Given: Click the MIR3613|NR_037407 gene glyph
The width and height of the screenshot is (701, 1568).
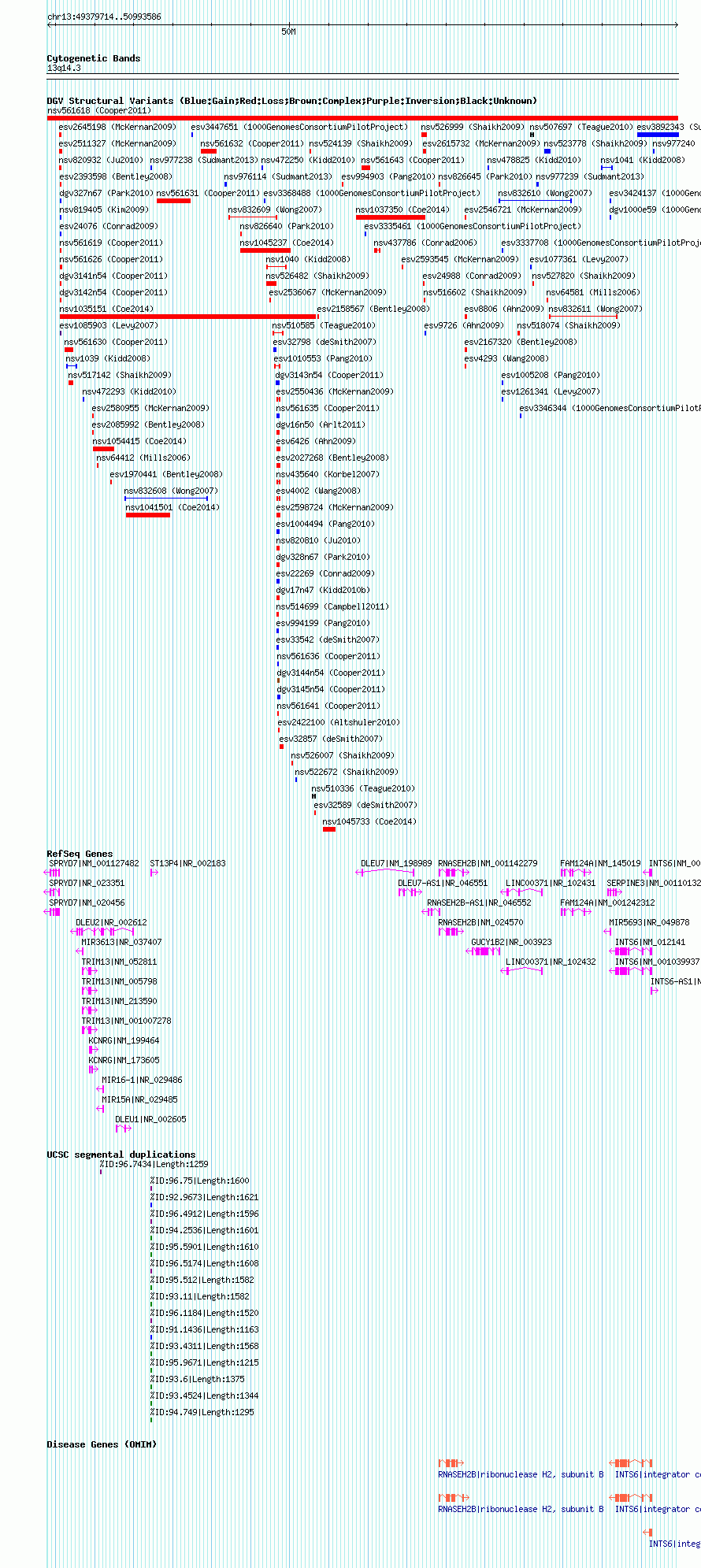Looking at the screenshot, I should 80,951.
